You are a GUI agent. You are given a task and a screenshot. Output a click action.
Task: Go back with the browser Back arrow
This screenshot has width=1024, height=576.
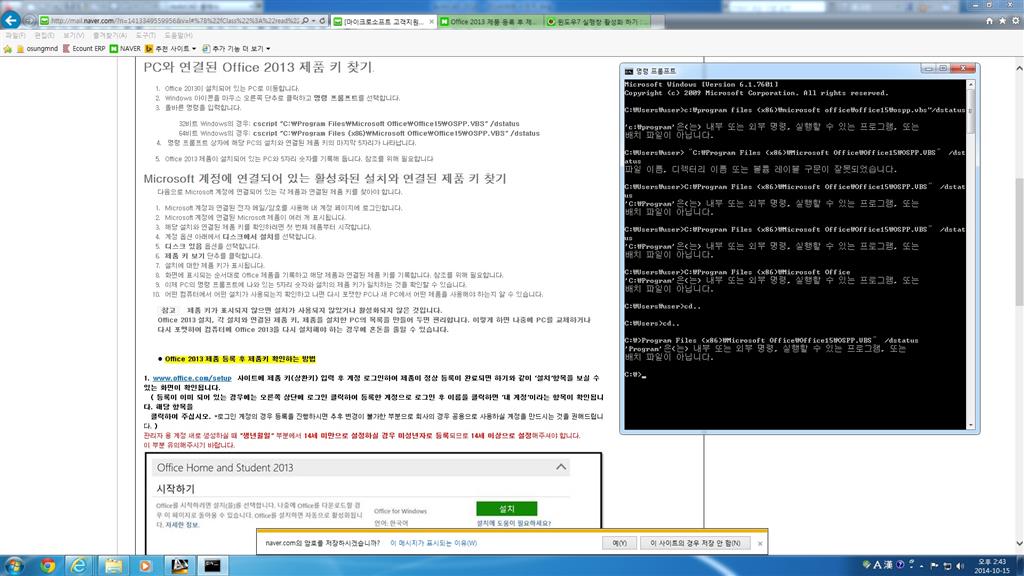10,20
